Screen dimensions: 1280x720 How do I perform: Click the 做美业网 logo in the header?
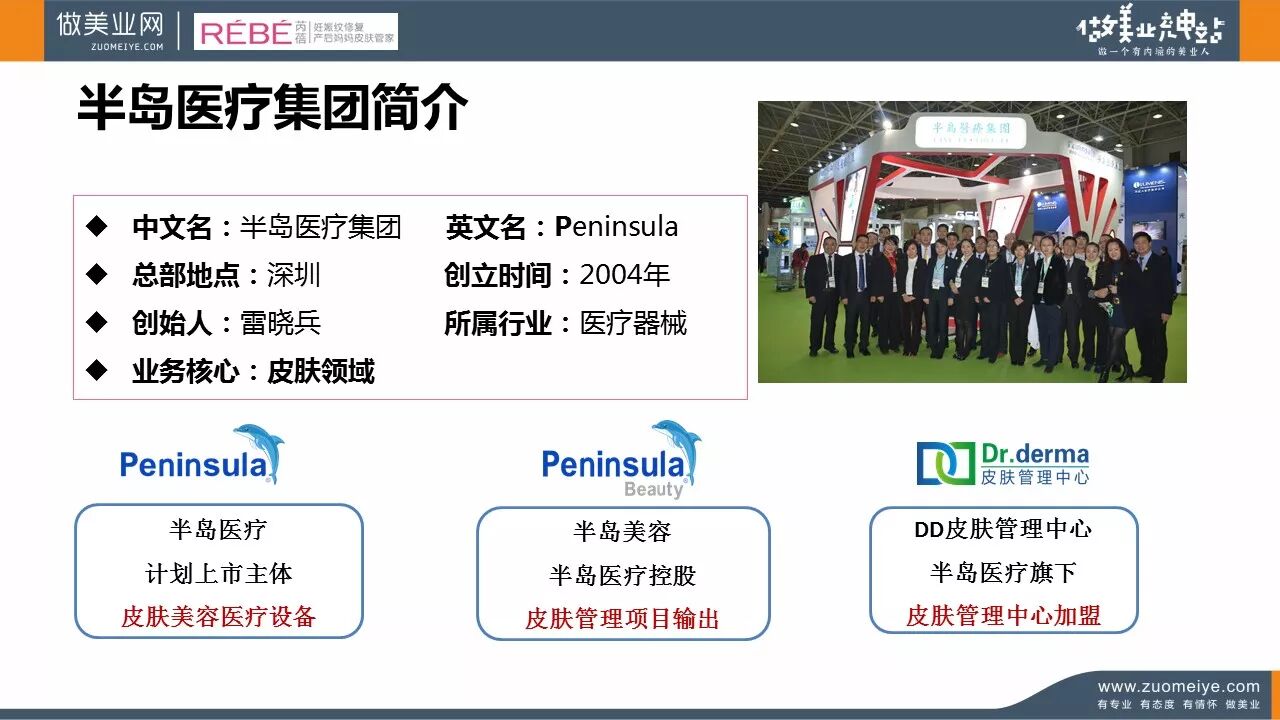(110, 30)
